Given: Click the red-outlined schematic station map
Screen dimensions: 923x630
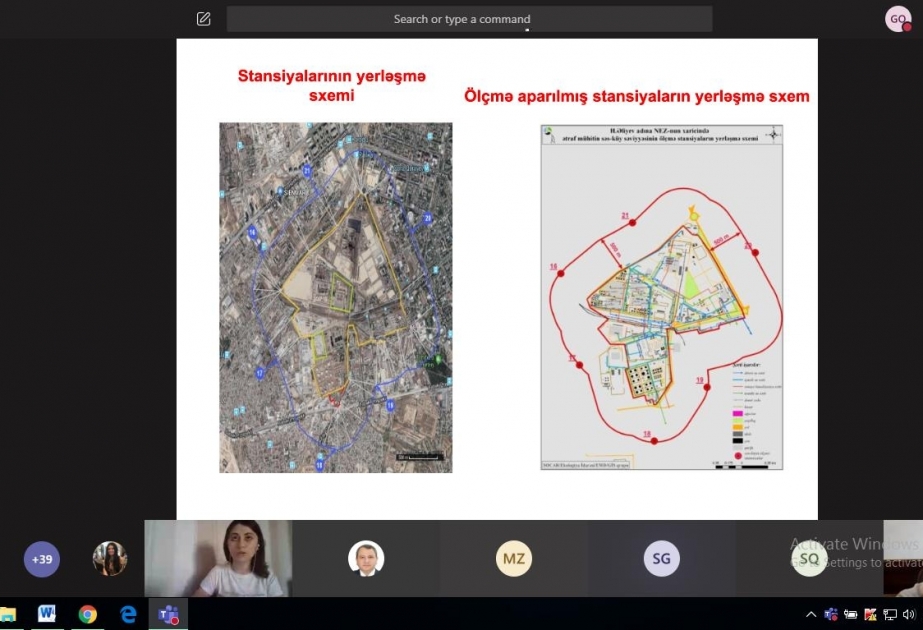Looking at the screenshot, I should click(662, 297).
